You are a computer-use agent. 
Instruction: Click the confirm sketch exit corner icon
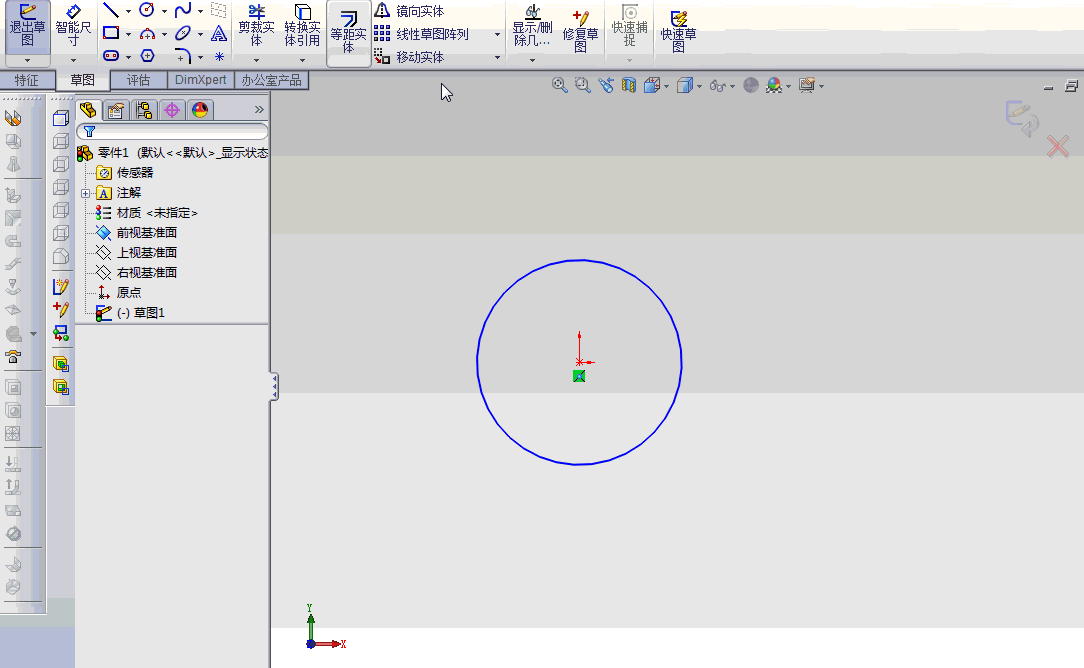pos(1022,117)
